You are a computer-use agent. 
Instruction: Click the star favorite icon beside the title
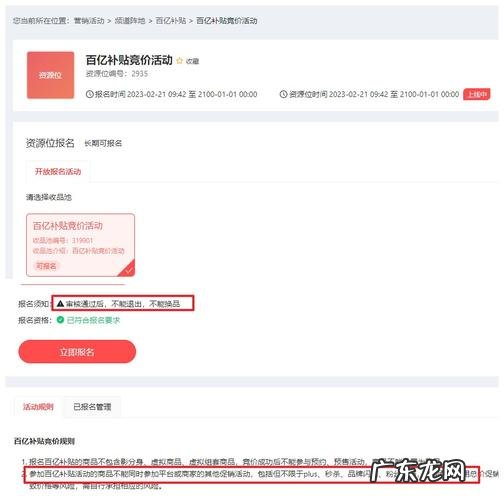click(180, 61)
